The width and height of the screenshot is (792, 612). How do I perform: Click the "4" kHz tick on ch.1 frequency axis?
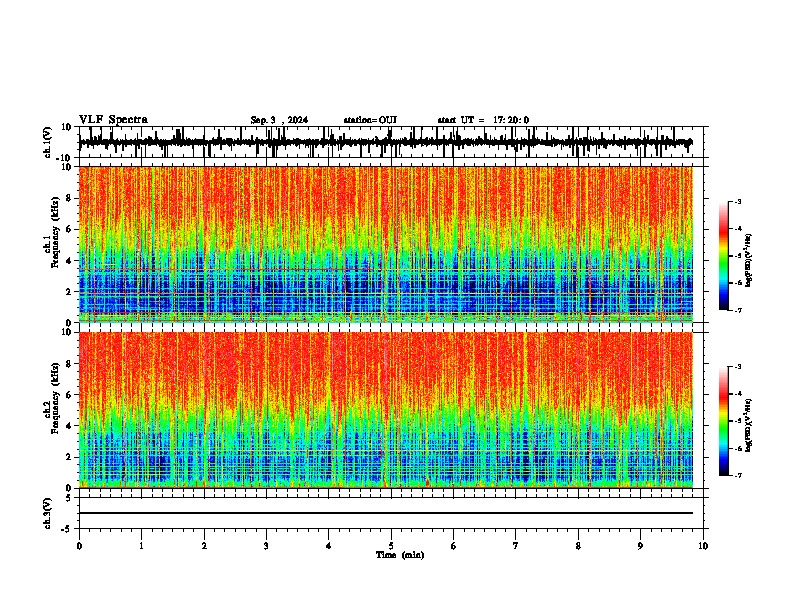[70, 261]
